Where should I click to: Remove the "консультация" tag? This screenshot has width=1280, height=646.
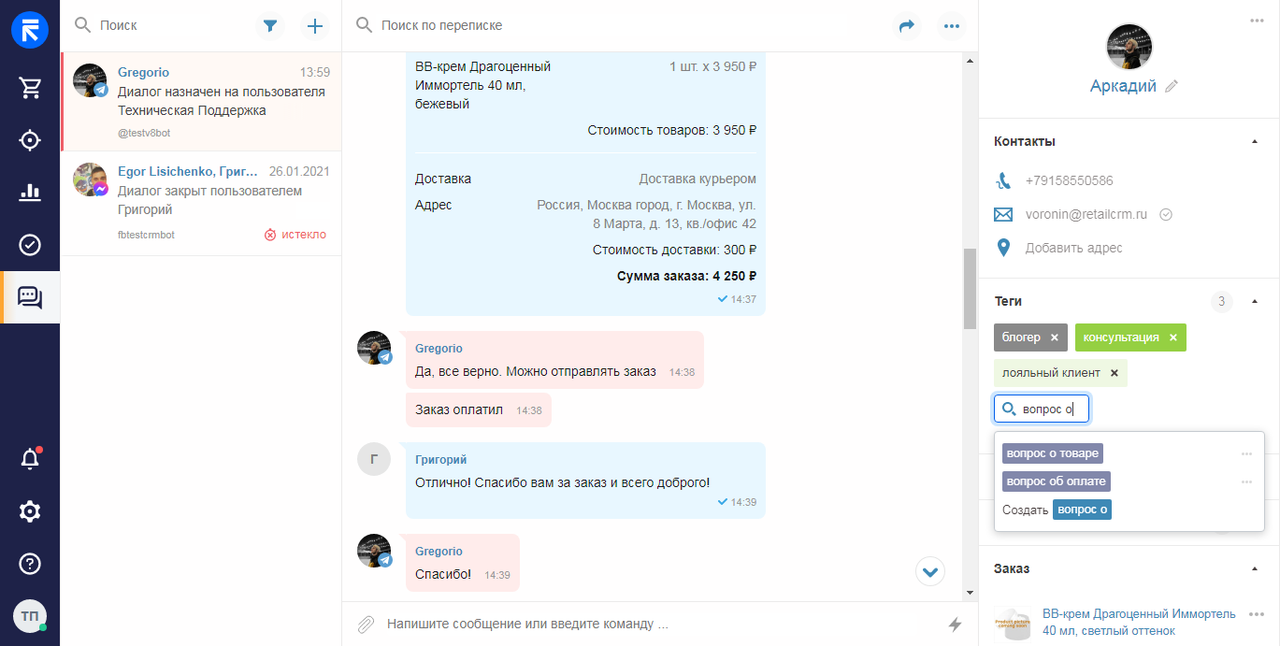[1173, 338]
